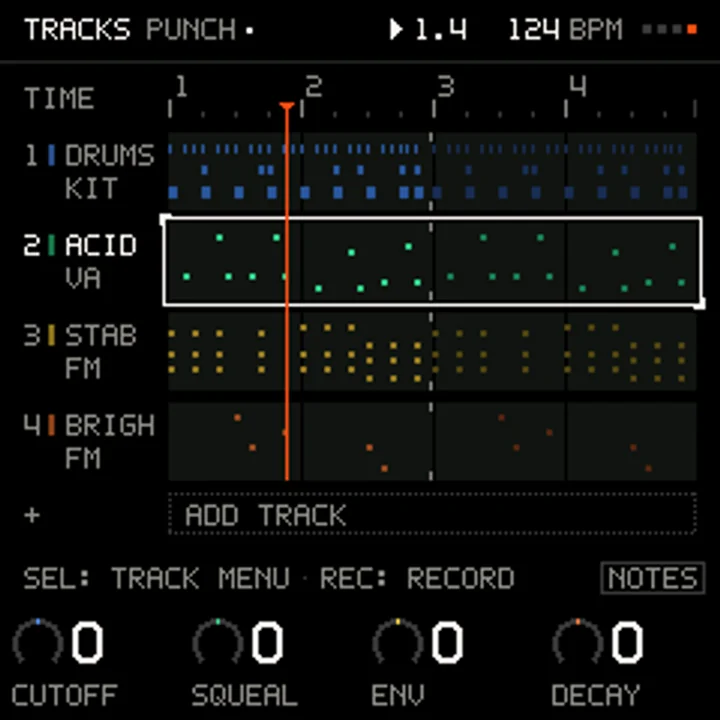Screen dimensions: 720x720
Task: Click the plus icon beside ADD TRACK
Action: coord(32,515)
